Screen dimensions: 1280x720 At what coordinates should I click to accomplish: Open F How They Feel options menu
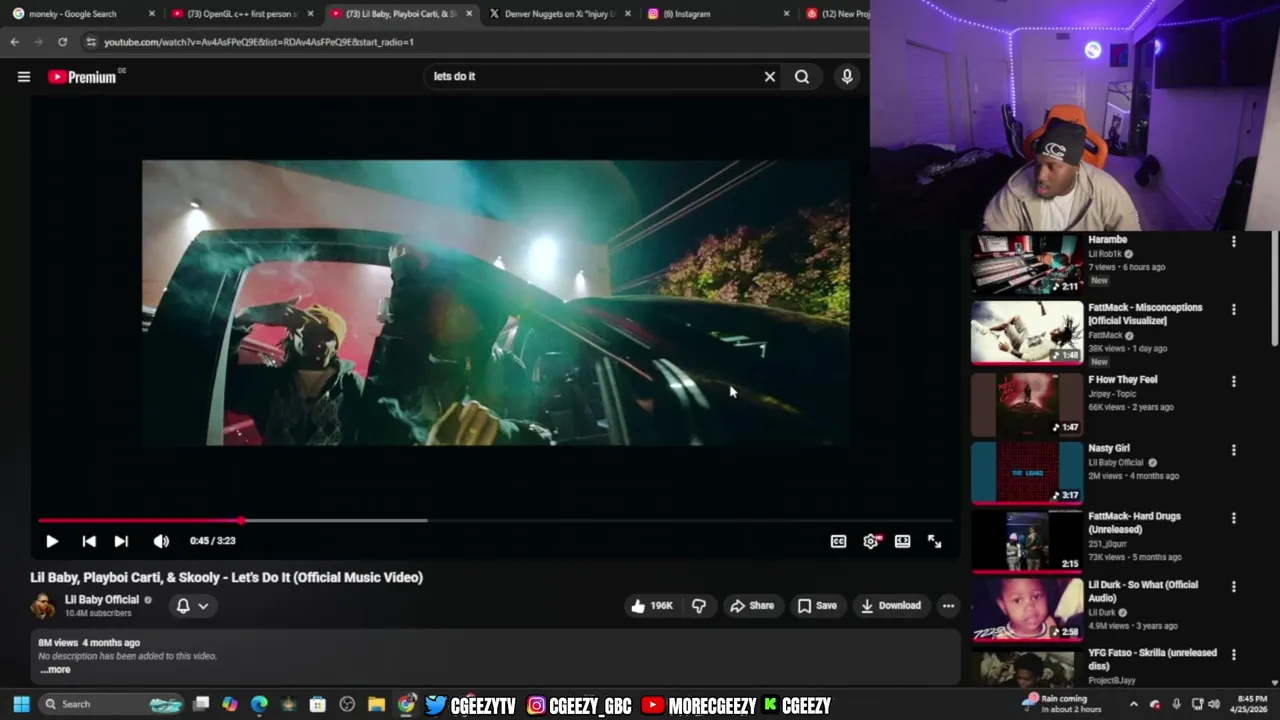[x=1233, y=382]
